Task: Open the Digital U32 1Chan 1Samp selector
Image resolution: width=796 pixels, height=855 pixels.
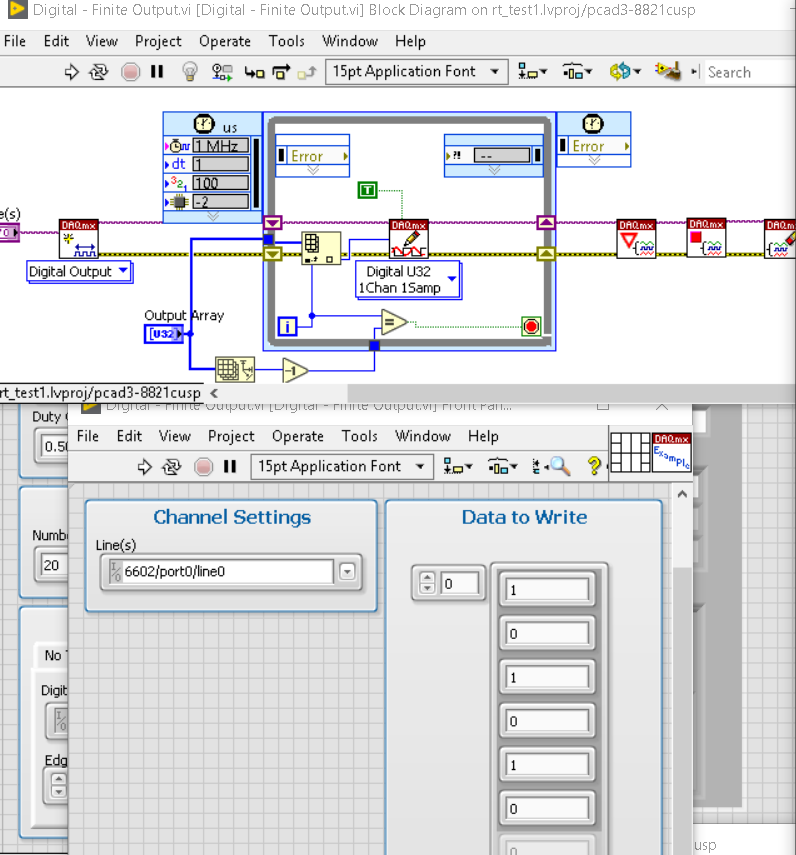Action: click(x=409, y=279)
